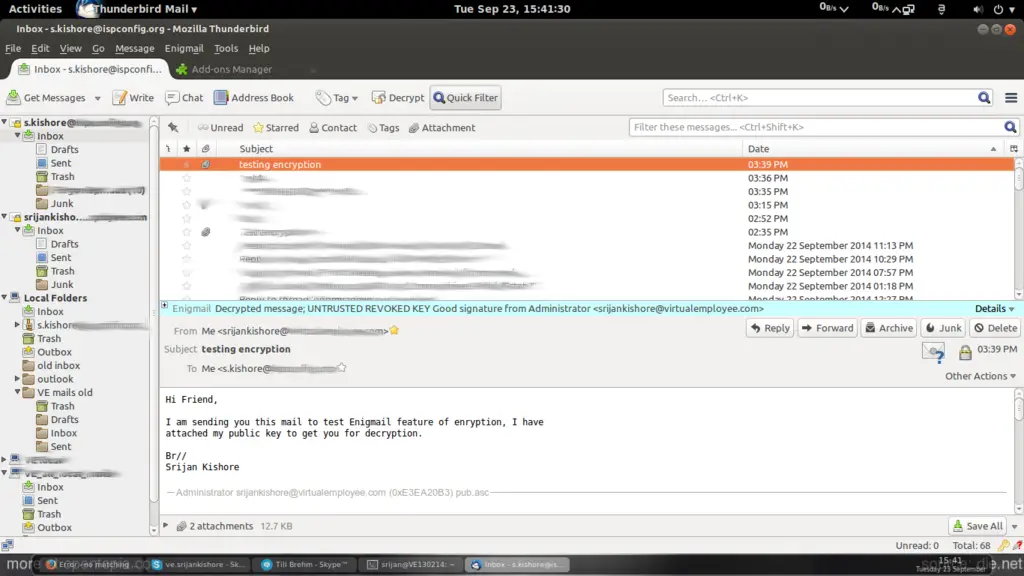This screenshot has width=1024, height=576.
Task: Open the View menu
Action: tap(71, 48)
